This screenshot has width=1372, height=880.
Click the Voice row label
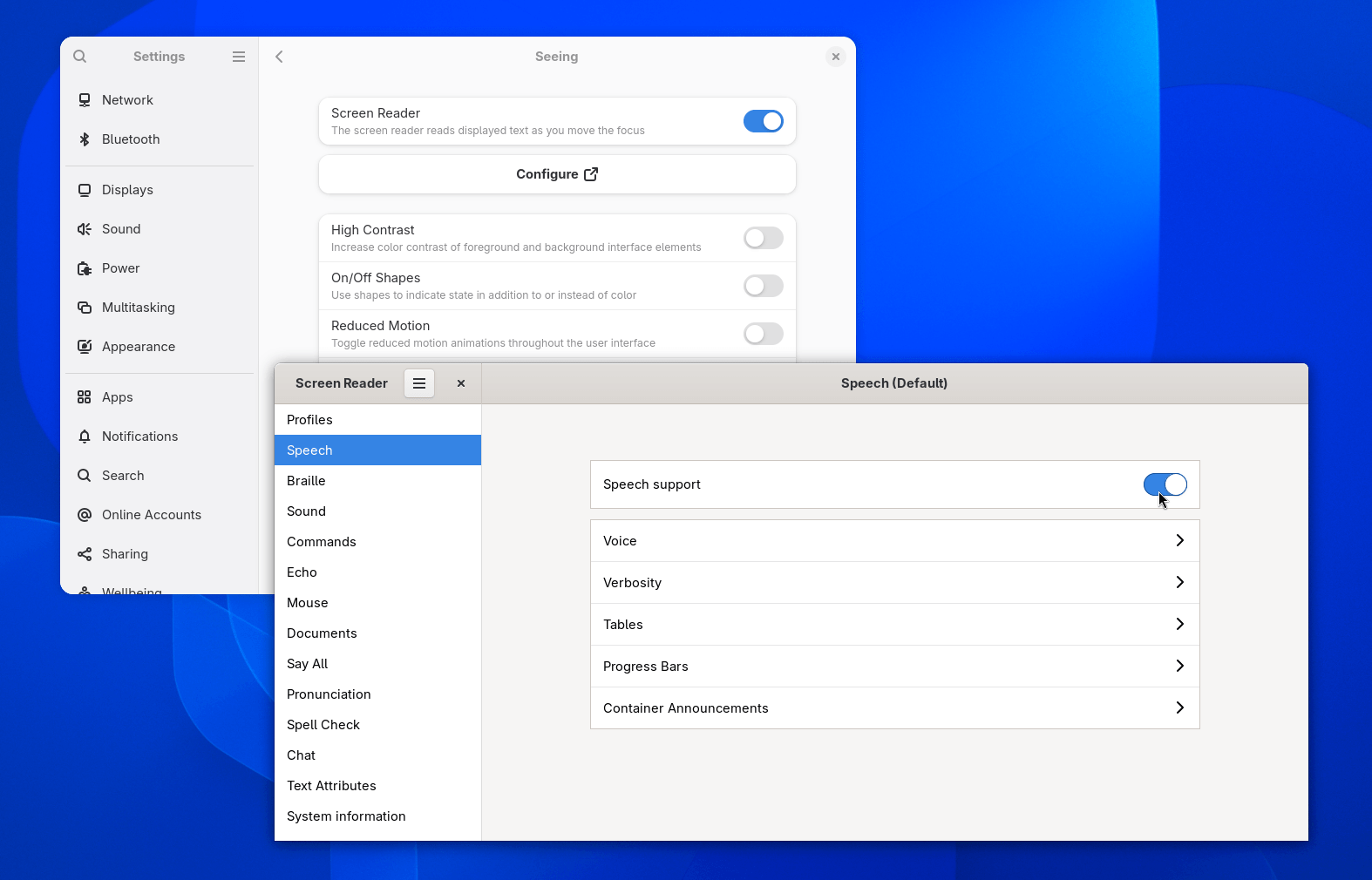click(620, 541)
